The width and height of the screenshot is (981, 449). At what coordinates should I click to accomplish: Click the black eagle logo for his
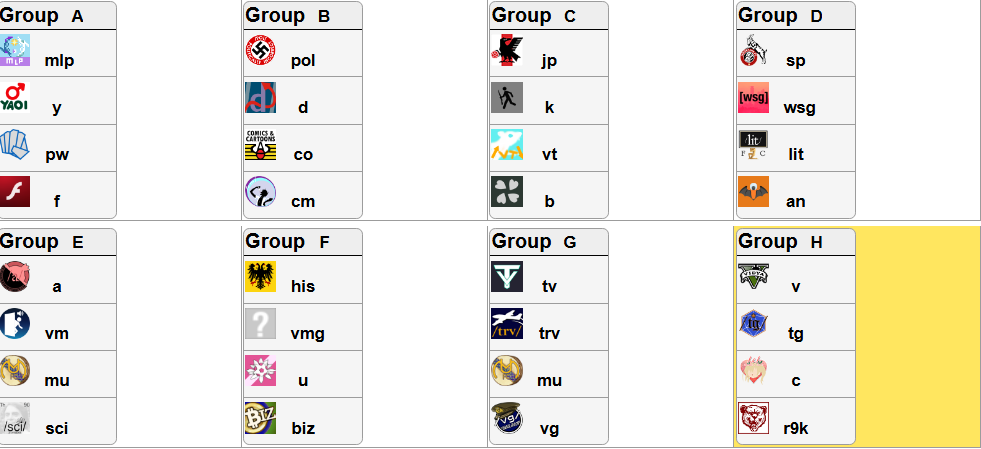click(x=260, y=276)
